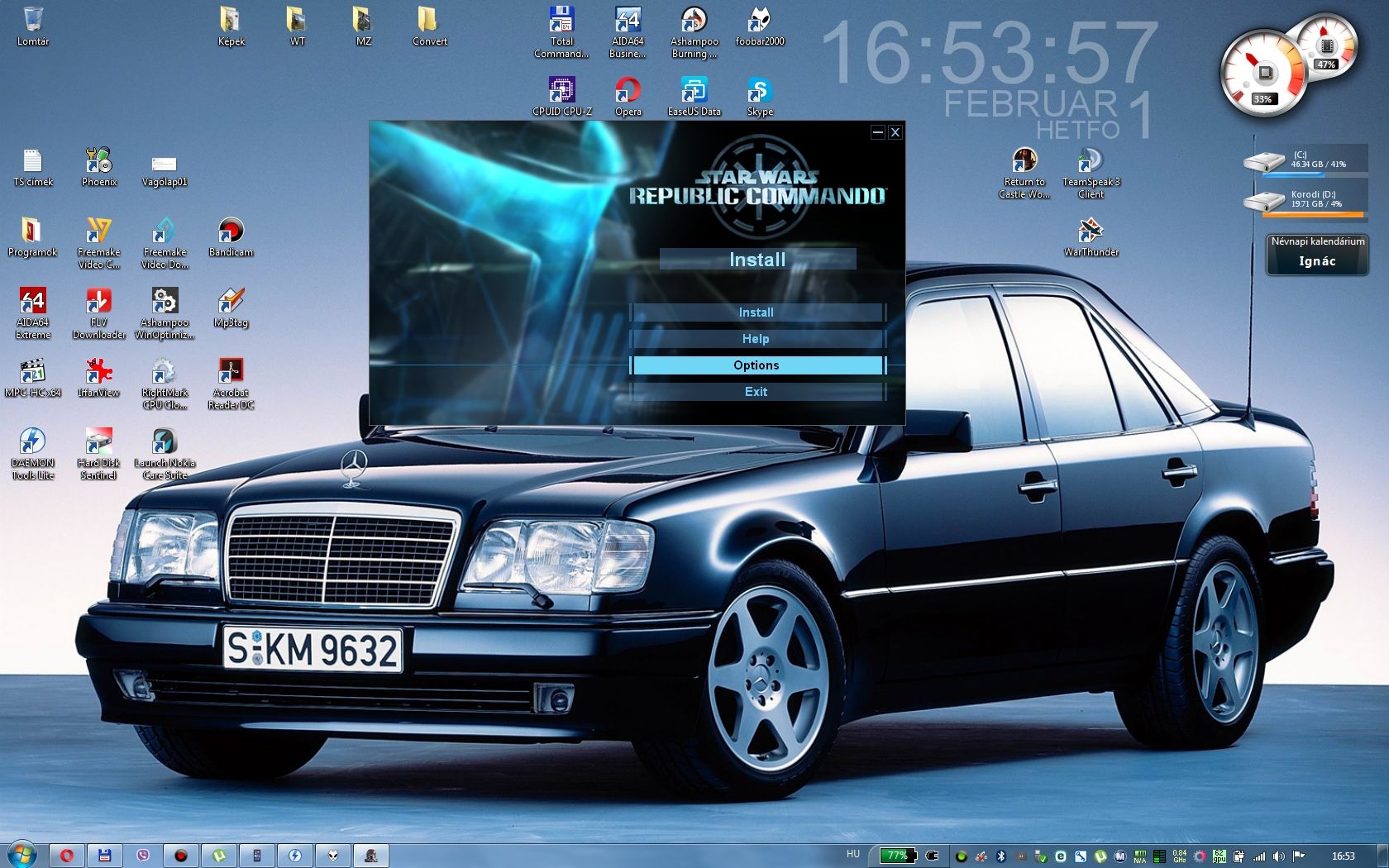Launch Acrobat Reader DC shortcut
Viewport: 1389px width, 868px height.
point(231,384)
